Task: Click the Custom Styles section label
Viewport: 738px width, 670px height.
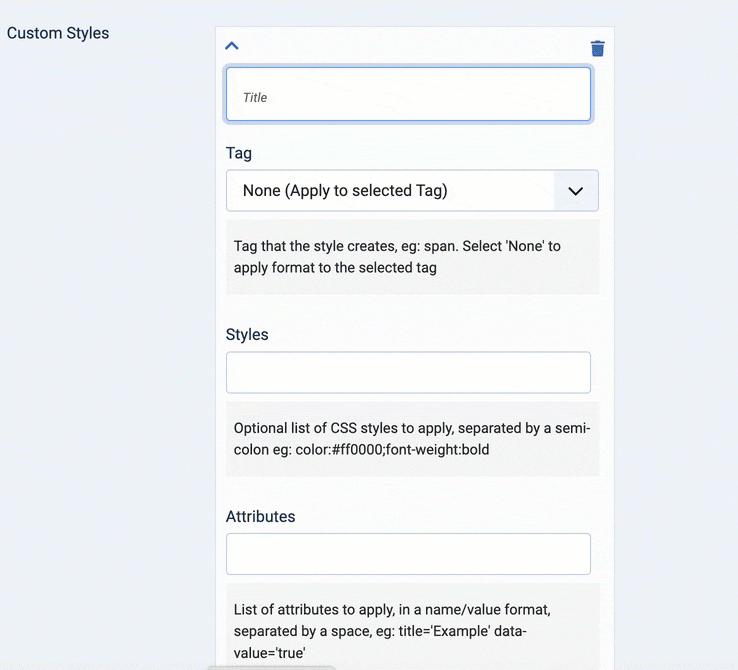Action: click(58, 33)
